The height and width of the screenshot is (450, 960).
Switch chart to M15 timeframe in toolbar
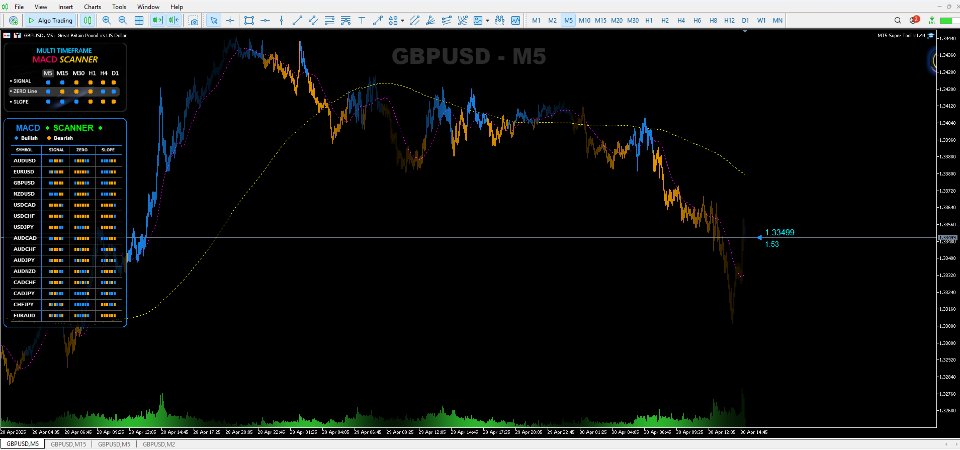[601, 20]
